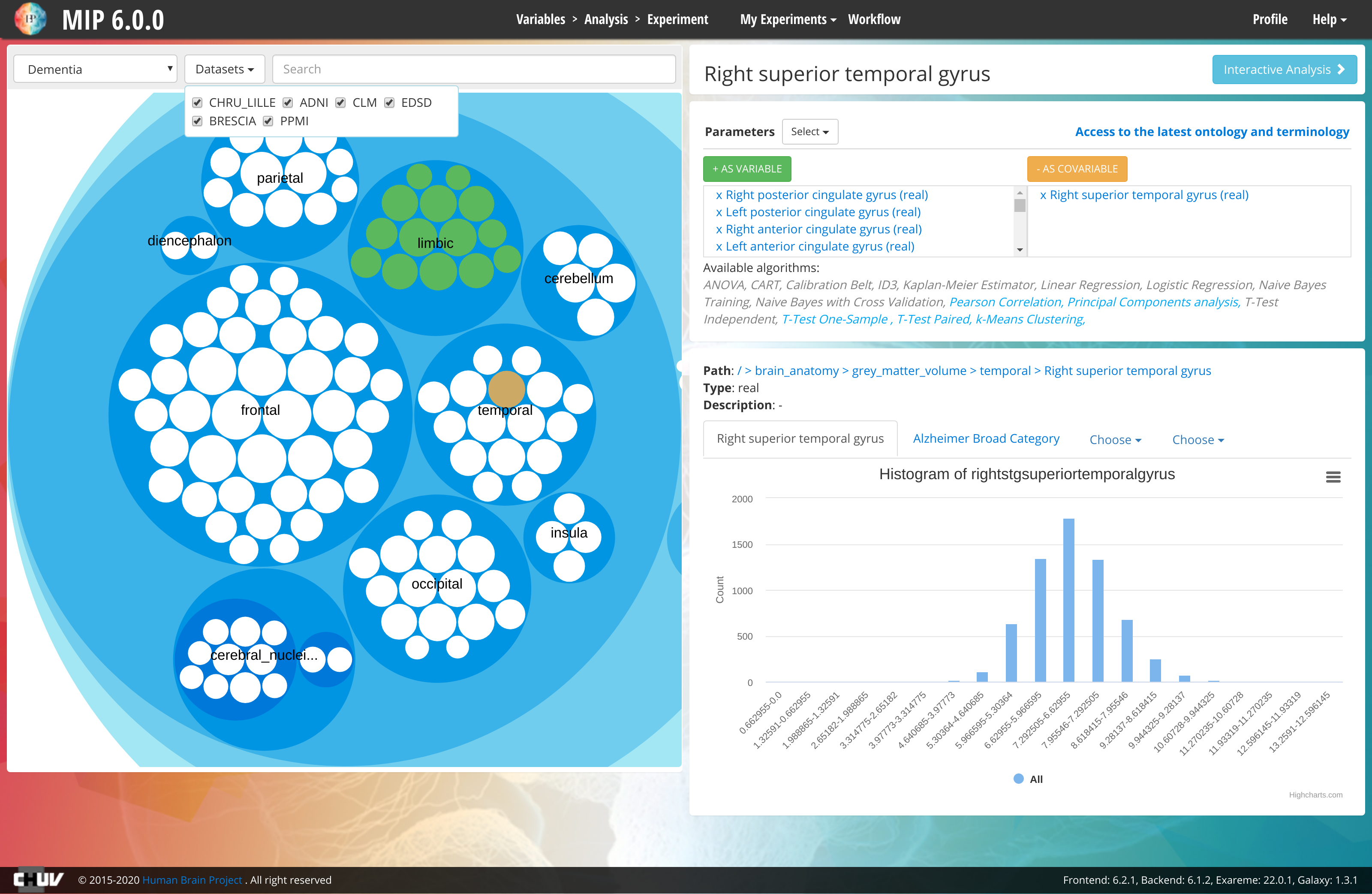
Task: Switch to Alzheimer Broad Category tab
Action: point(985,438)
